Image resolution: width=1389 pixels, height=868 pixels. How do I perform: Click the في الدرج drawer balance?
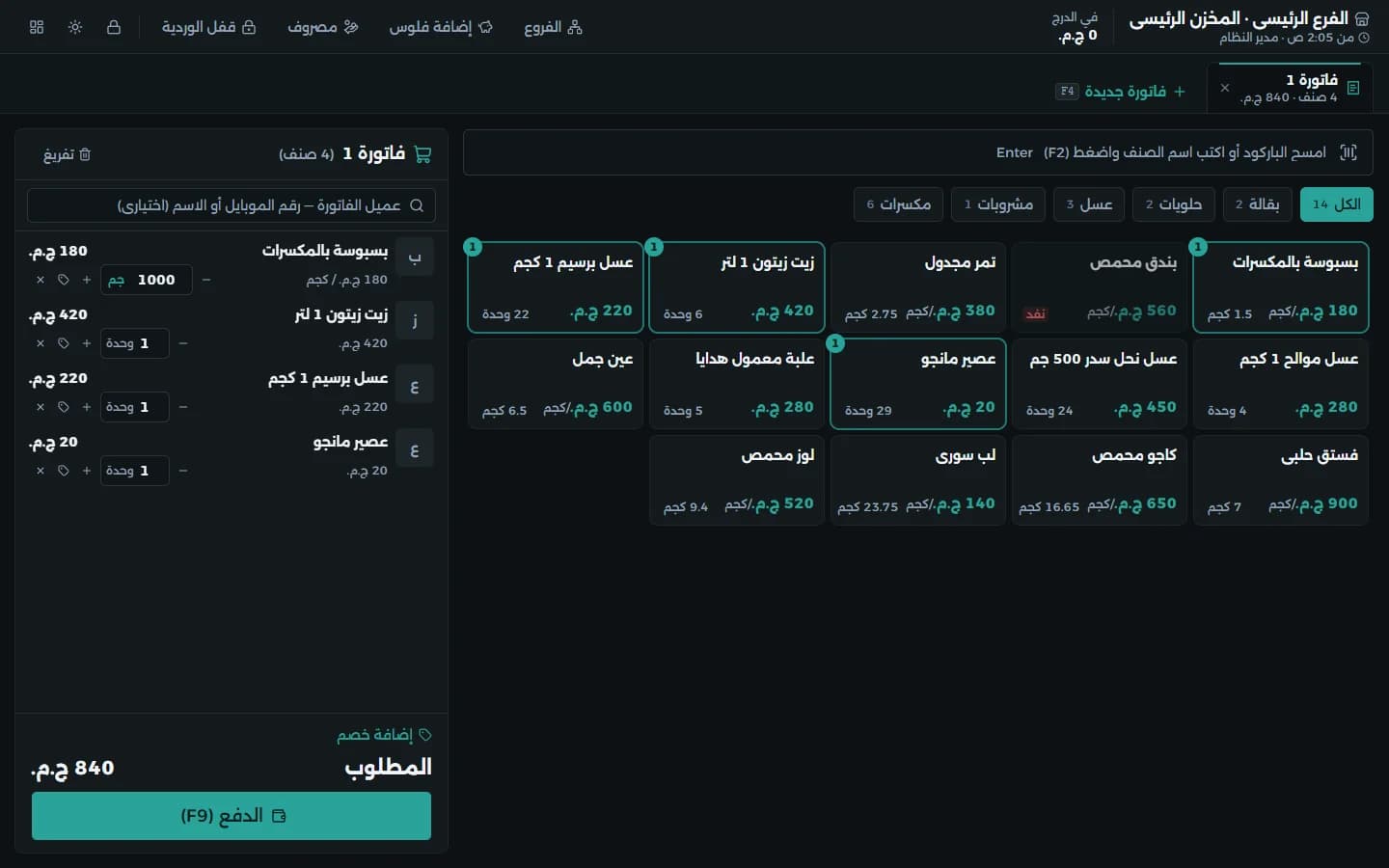click(1076, 27)
